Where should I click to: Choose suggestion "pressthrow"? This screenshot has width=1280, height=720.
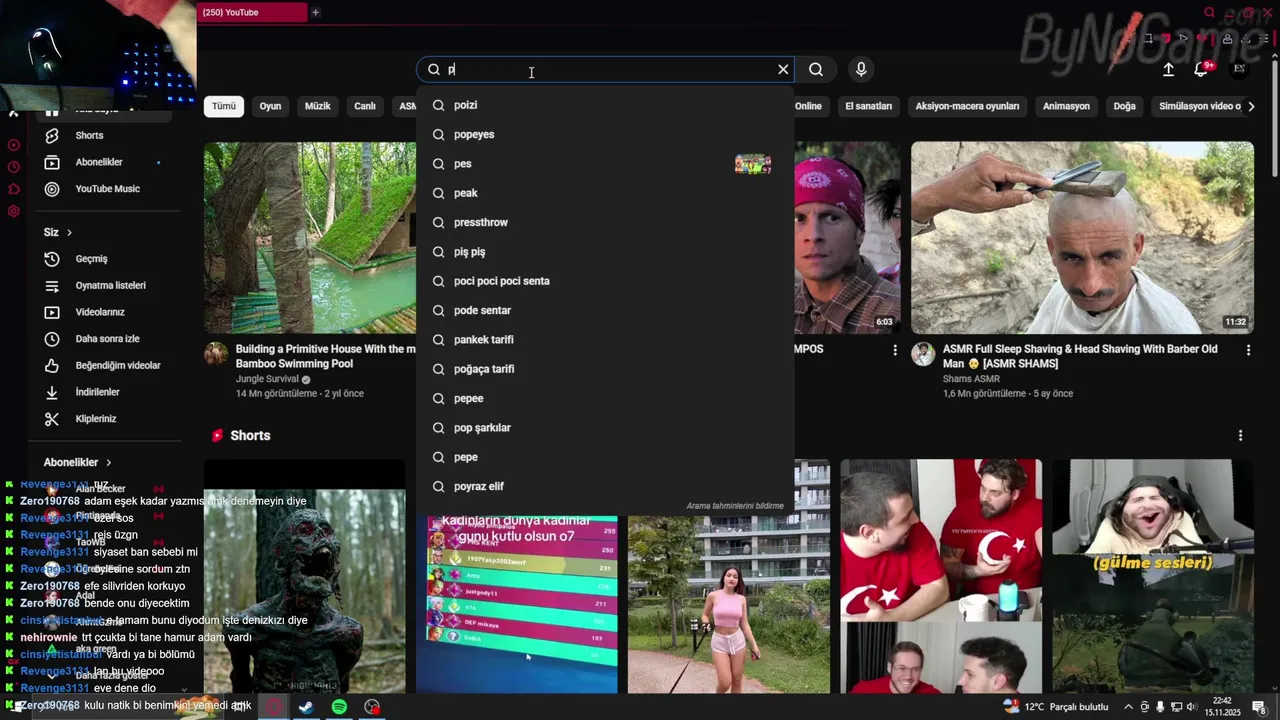[x=605, y=222]
